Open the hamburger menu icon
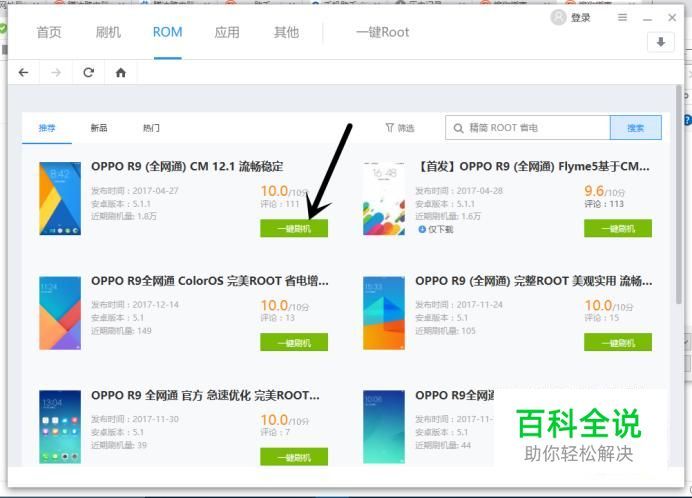692x498 pixels. pos(622,17)
